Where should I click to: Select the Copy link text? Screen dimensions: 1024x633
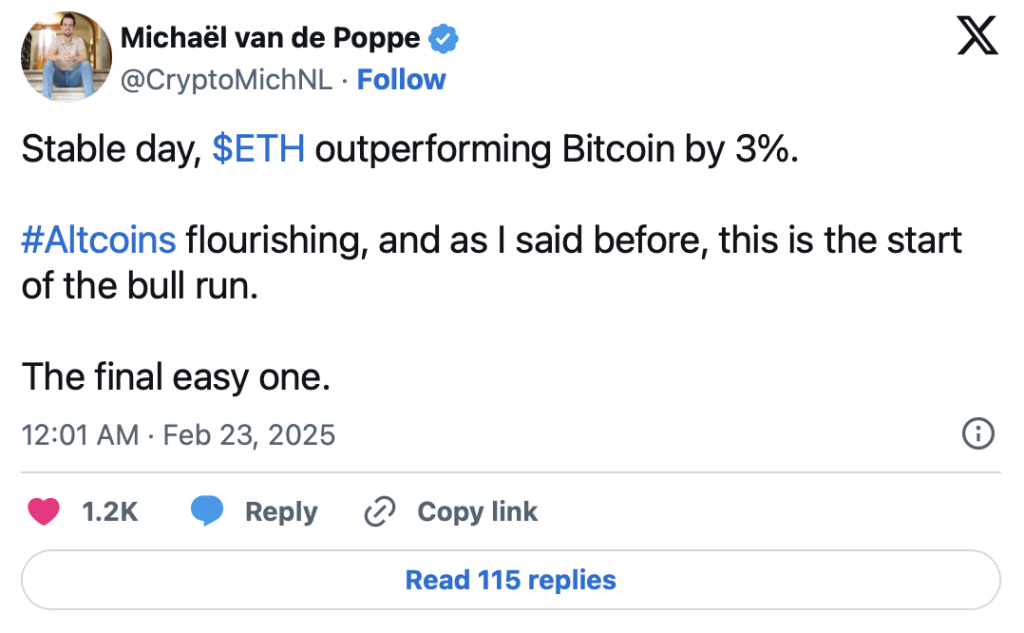477,512
